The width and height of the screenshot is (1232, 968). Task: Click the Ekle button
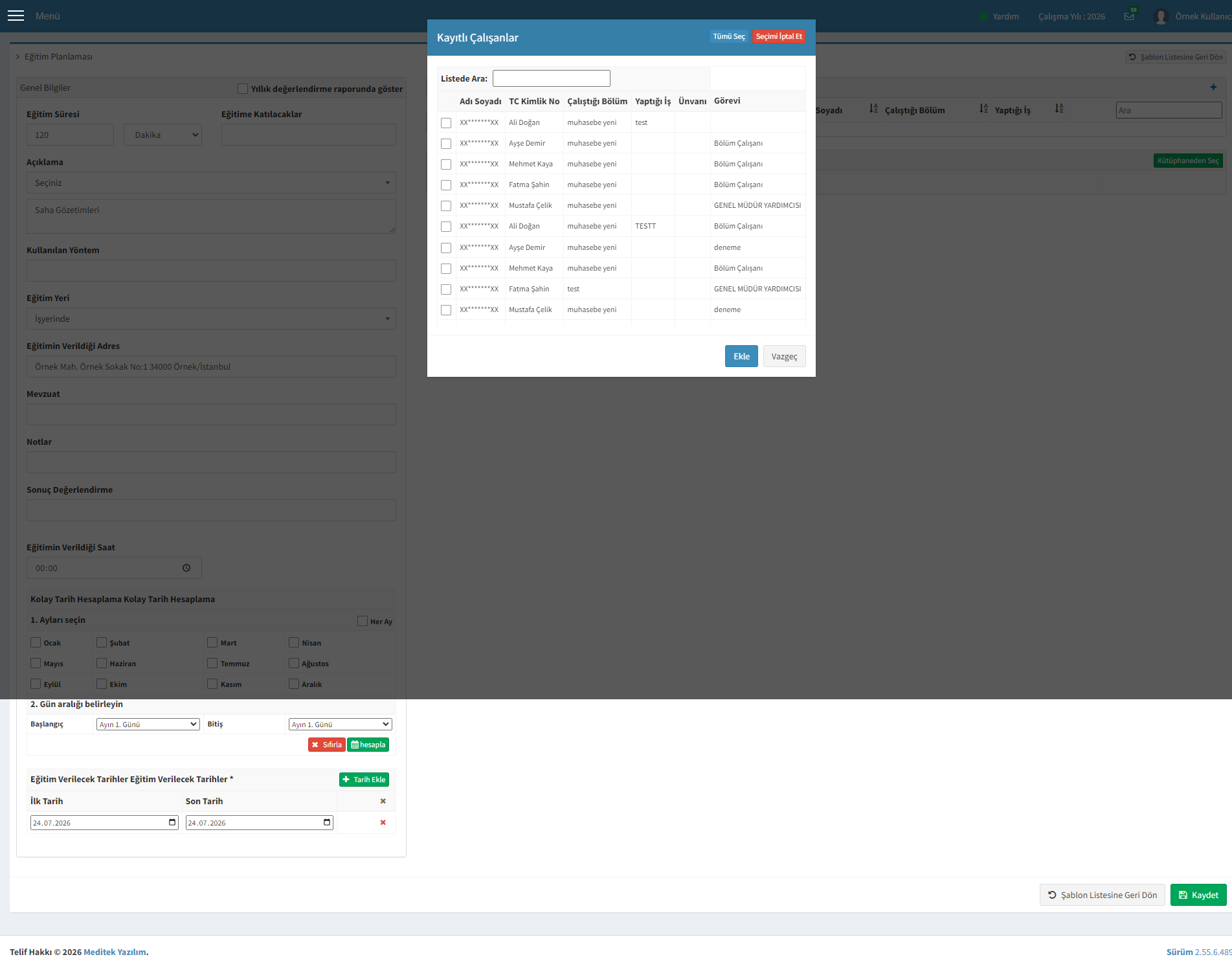tap(741, 356)
